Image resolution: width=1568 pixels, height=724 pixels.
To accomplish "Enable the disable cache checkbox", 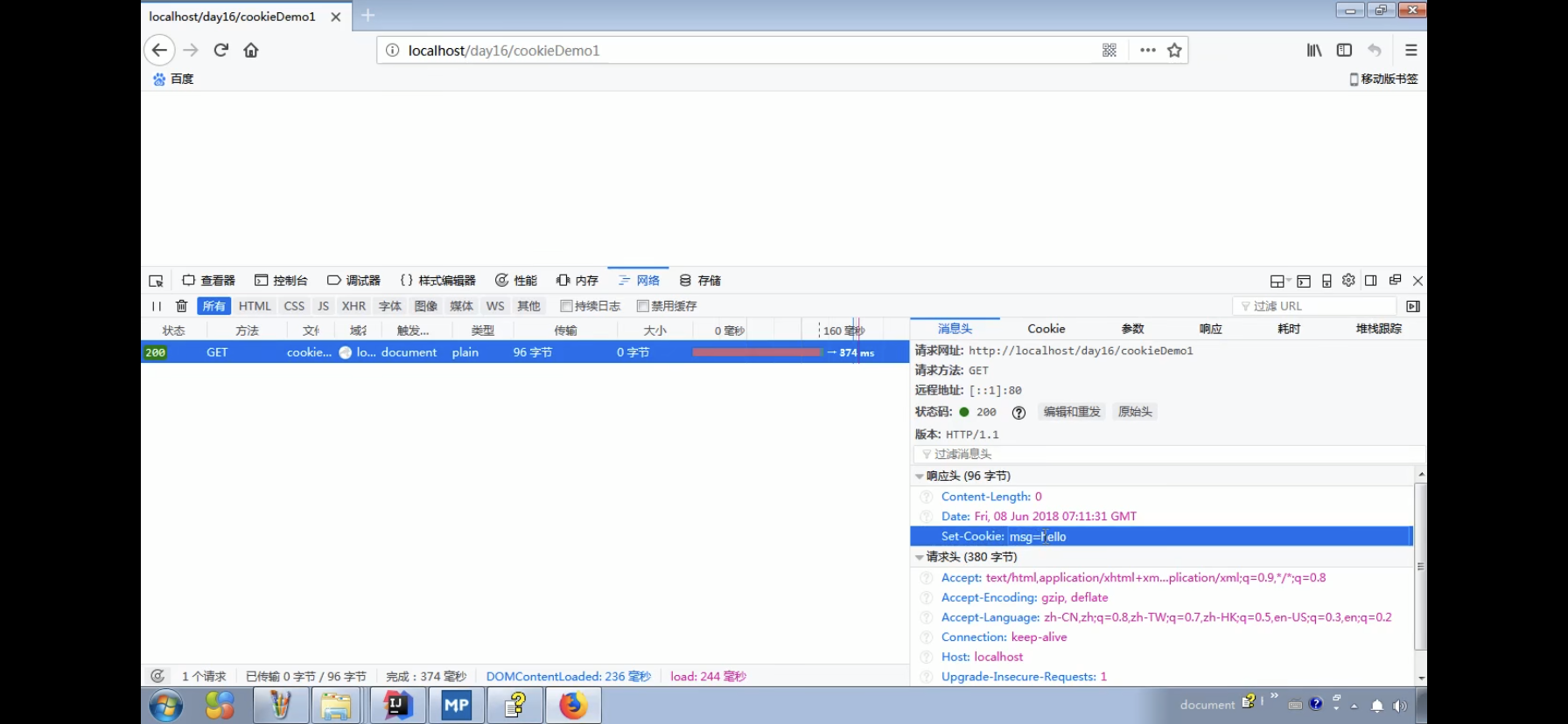I will 643,306.
